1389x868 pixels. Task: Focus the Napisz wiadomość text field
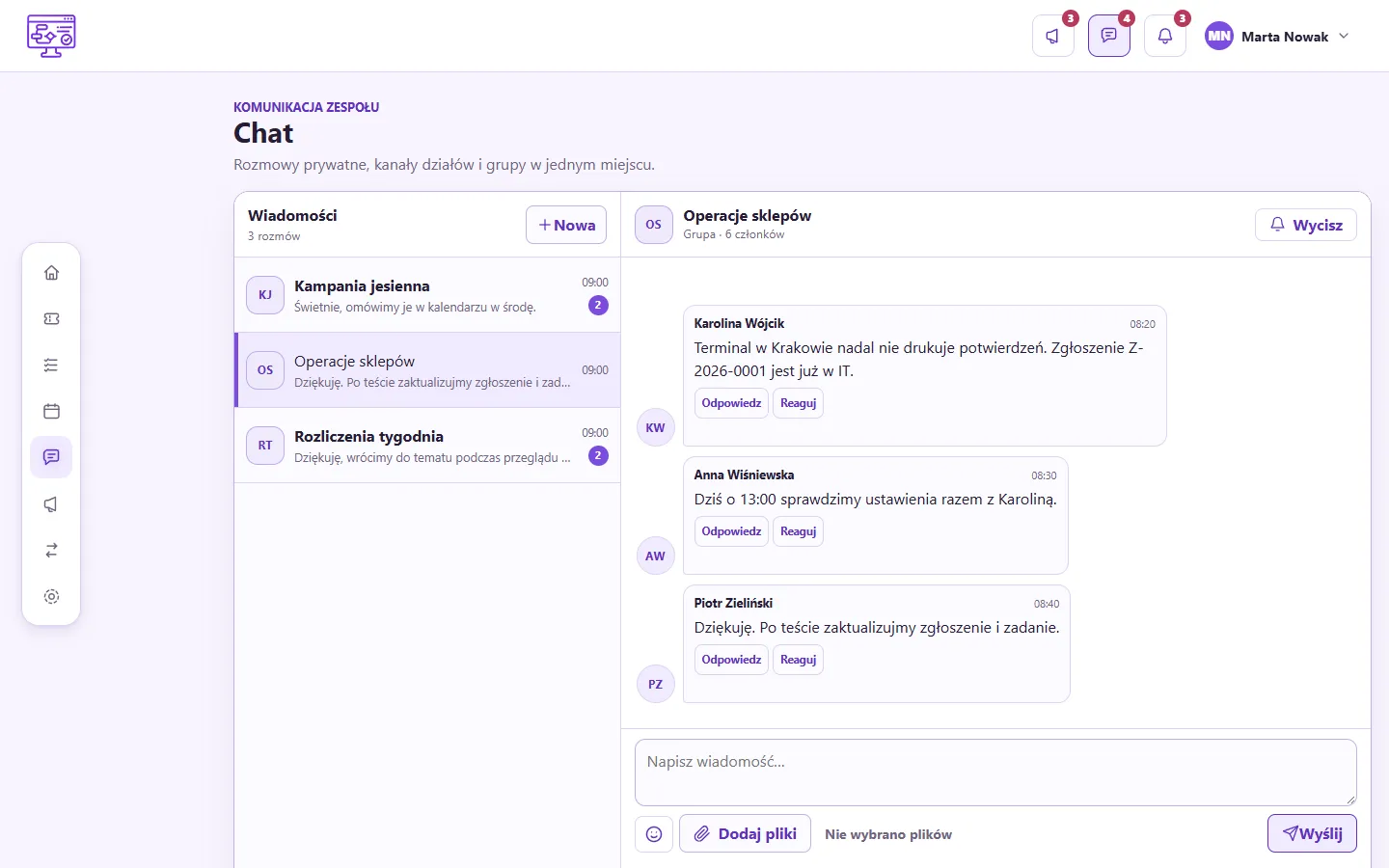pos(995,773)
